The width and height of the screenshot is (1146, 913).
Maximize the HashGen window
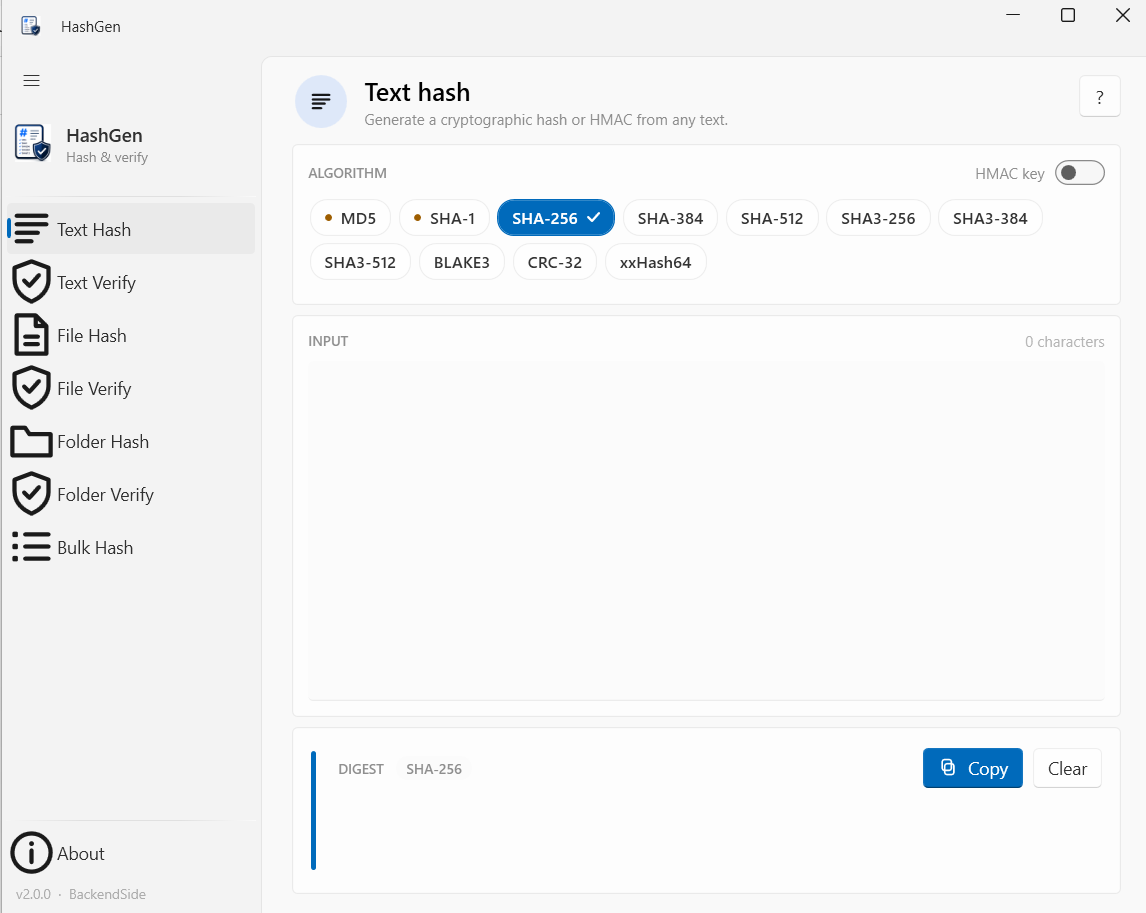pos(1068,15)
